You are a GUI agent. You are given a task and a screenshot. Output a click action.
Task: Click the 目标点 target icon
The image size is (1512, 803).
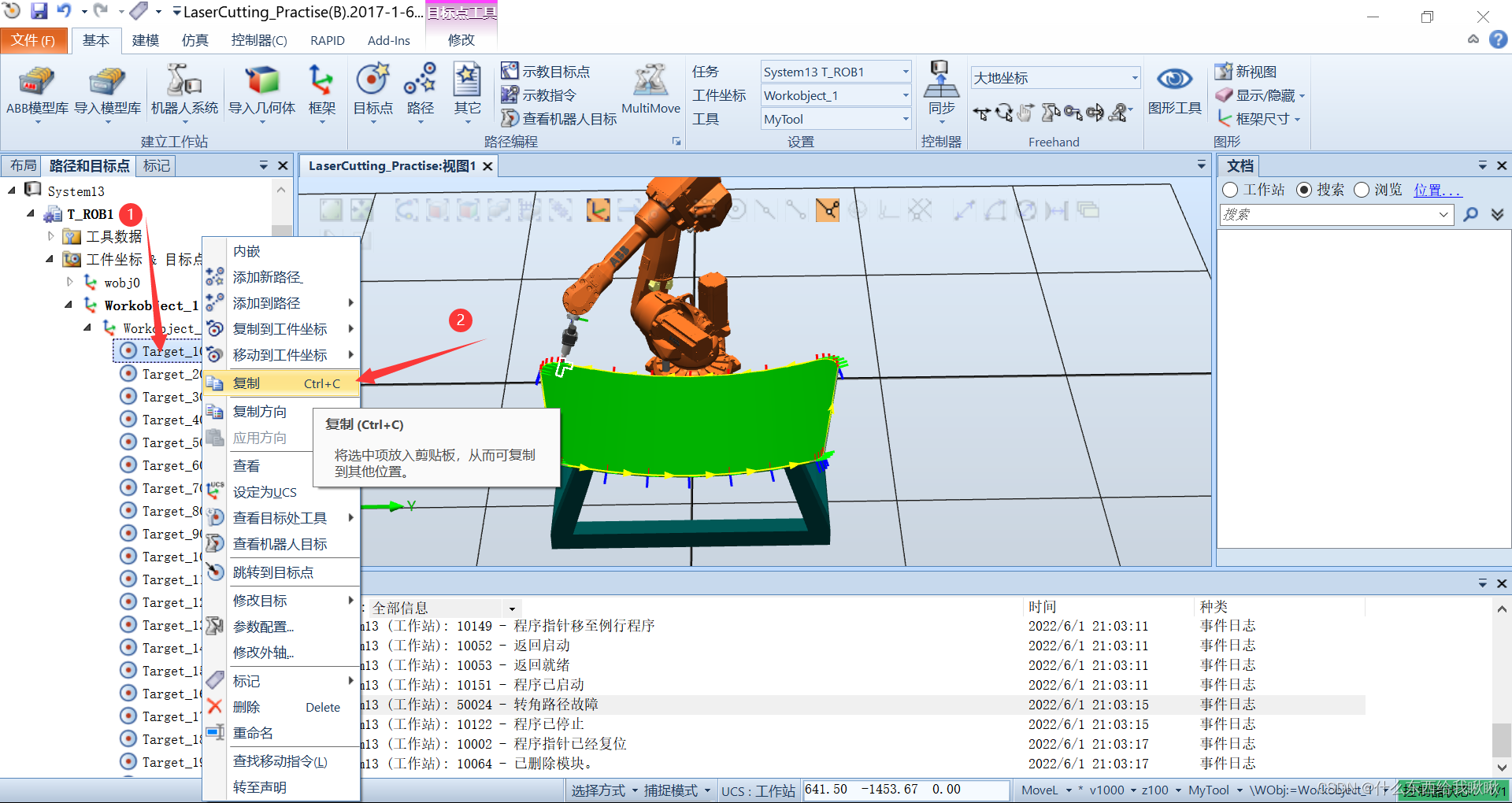372,92
